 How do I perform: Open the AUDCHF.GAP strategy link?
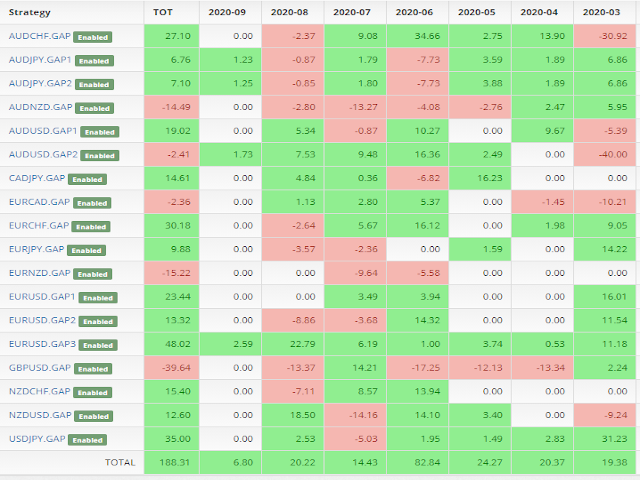(40, 36)
